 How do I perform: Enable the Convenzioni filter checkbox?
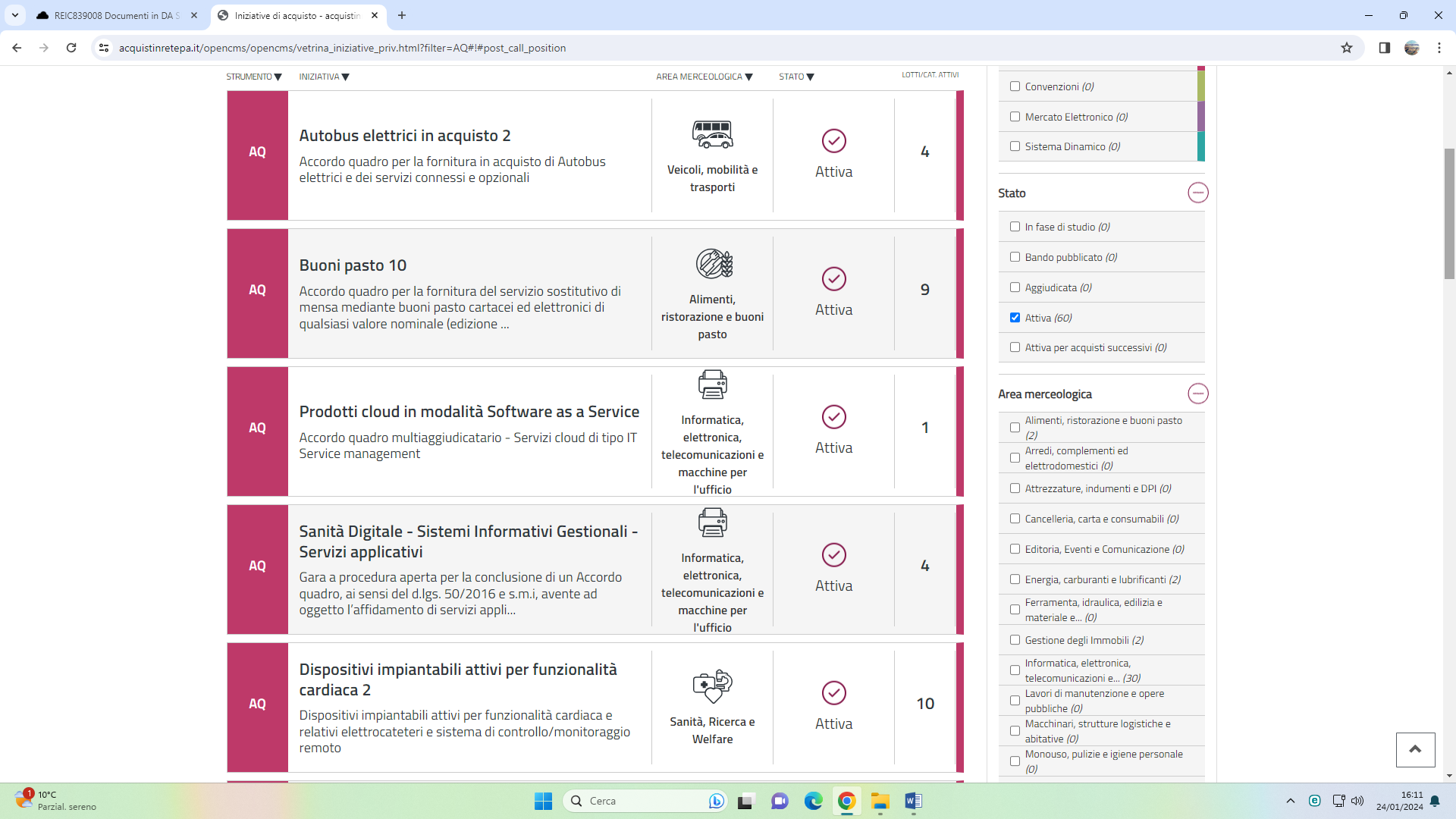click(1015, 86)
